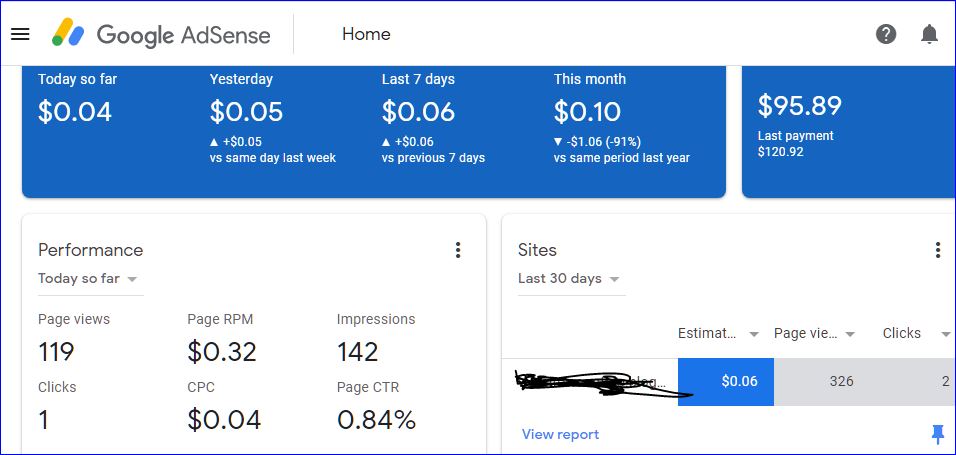Click the Impressions 142 value
The height and width of the screenshot is (455, 956).
coord(357,352)
